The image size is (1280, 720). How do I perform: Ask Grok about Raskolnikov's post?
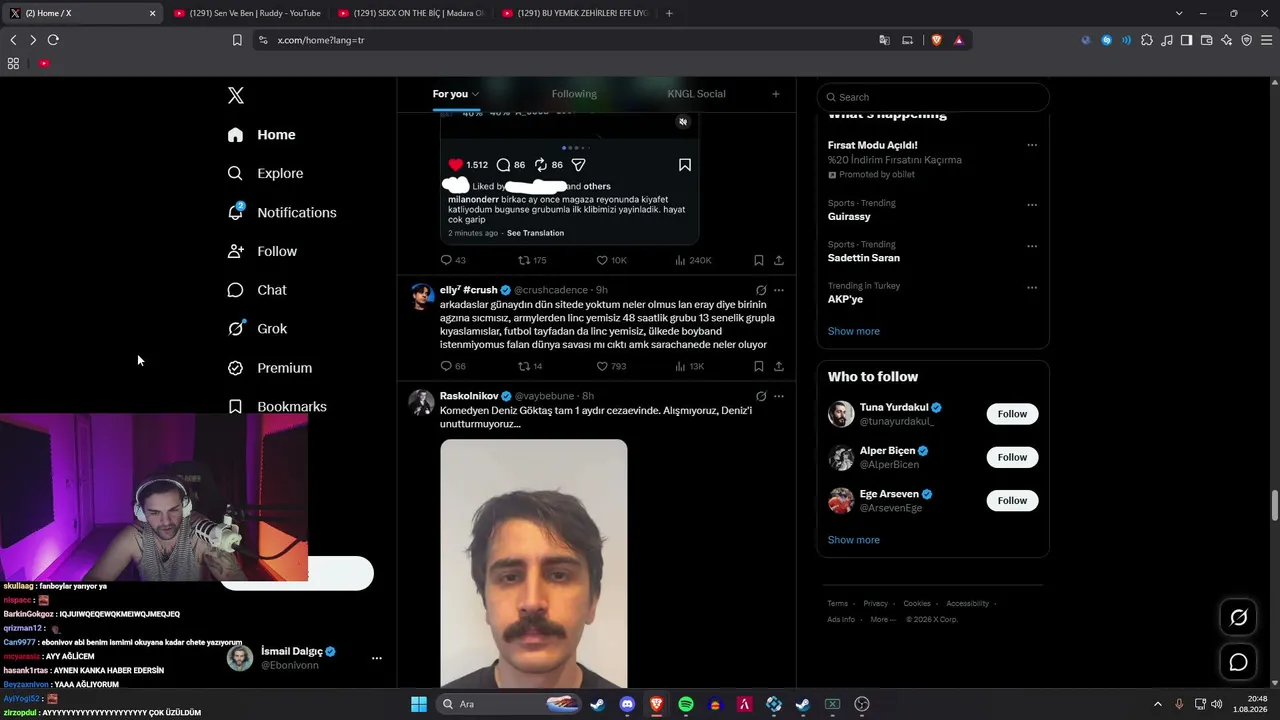click(761, 396)
